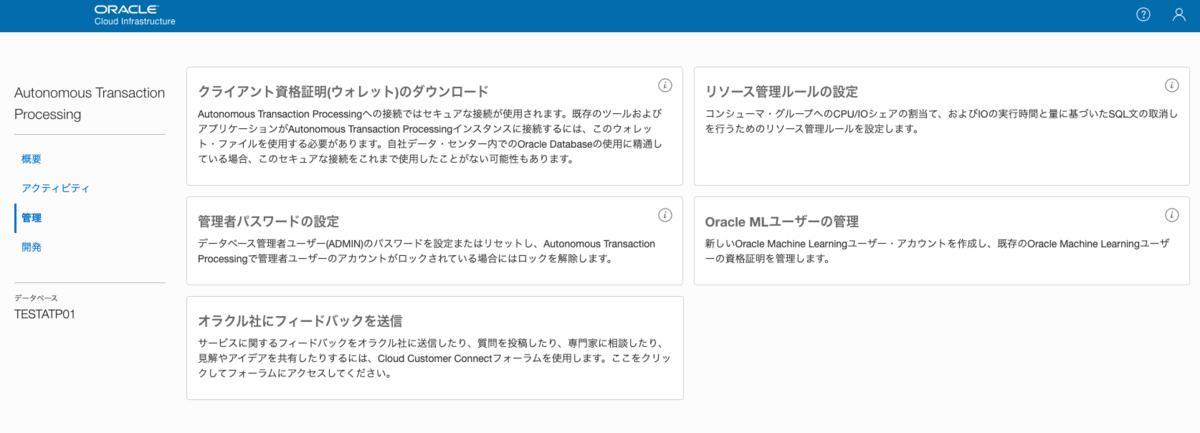Open リソース管理ルールの設定 card
Viewport: 1200px width, 433px height.
click(x=942, y=126)
